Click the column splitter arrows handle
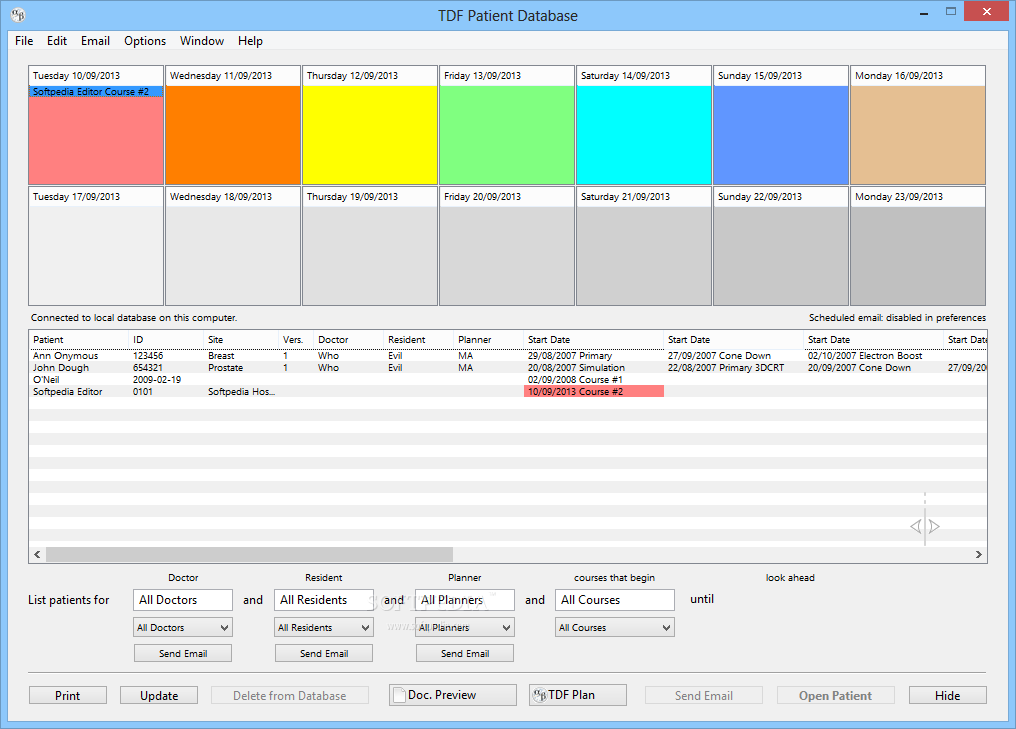This screenshot has width=1016, height=729. pyautogui.click(x=925, y=526)
